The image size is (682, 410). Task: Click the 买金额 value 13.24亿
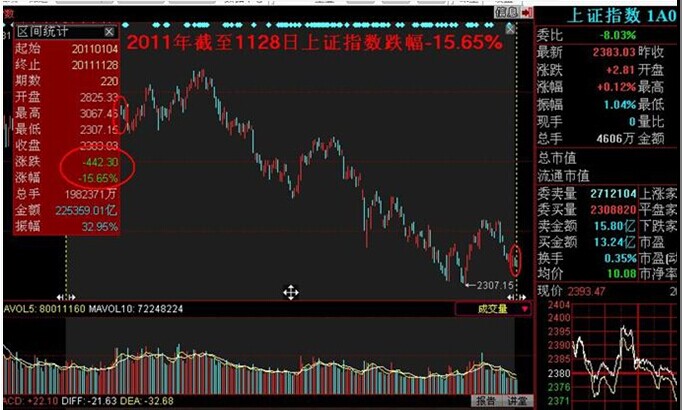pyautogui.click(x=615, y=242)
